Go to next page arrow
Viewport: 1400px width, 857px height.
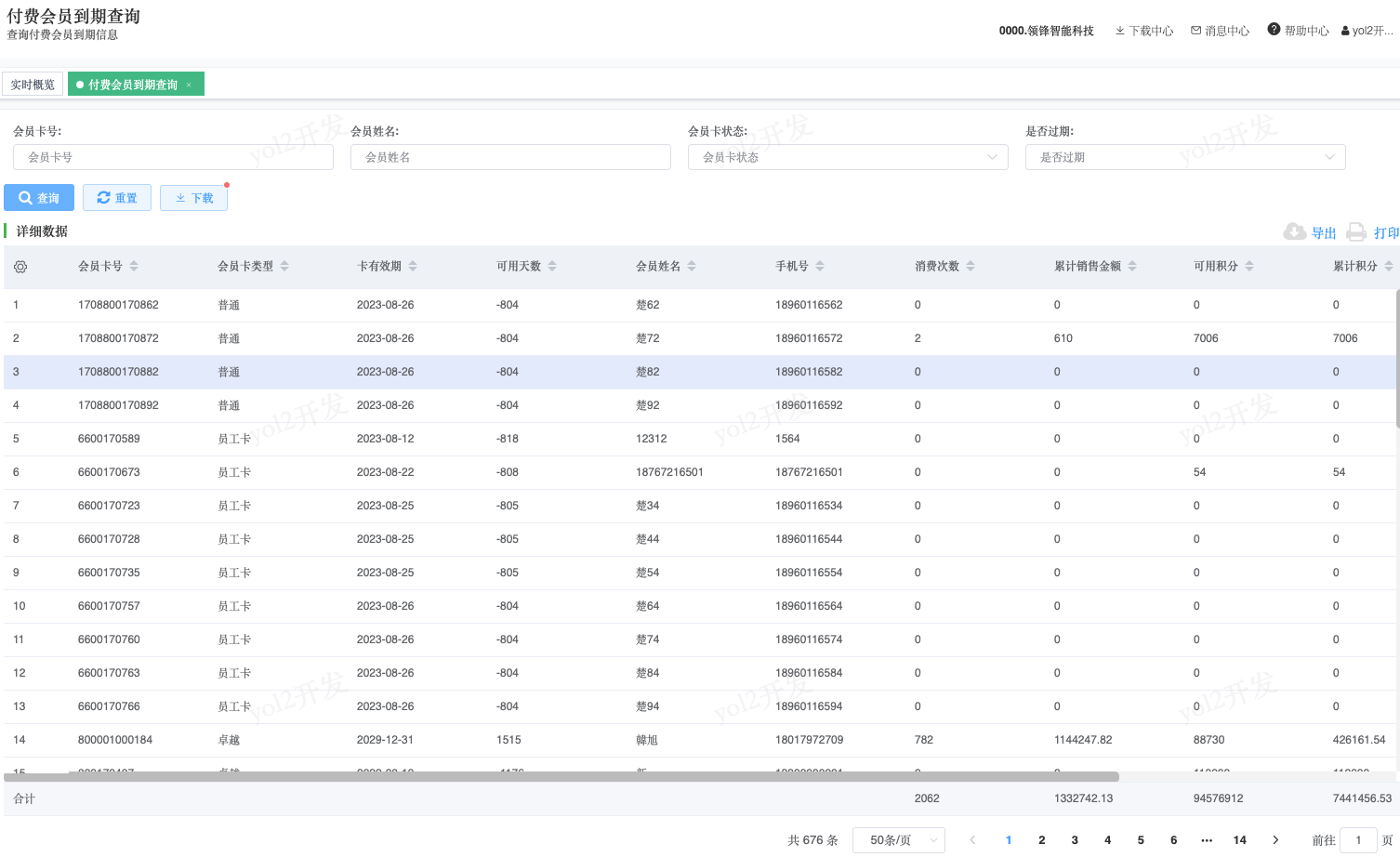point(1275,839)
